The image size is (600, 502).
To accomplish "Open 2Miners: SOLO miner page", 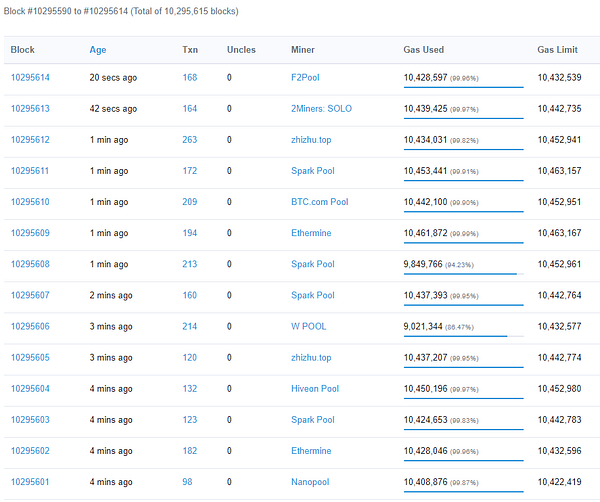I will point(321,109).
